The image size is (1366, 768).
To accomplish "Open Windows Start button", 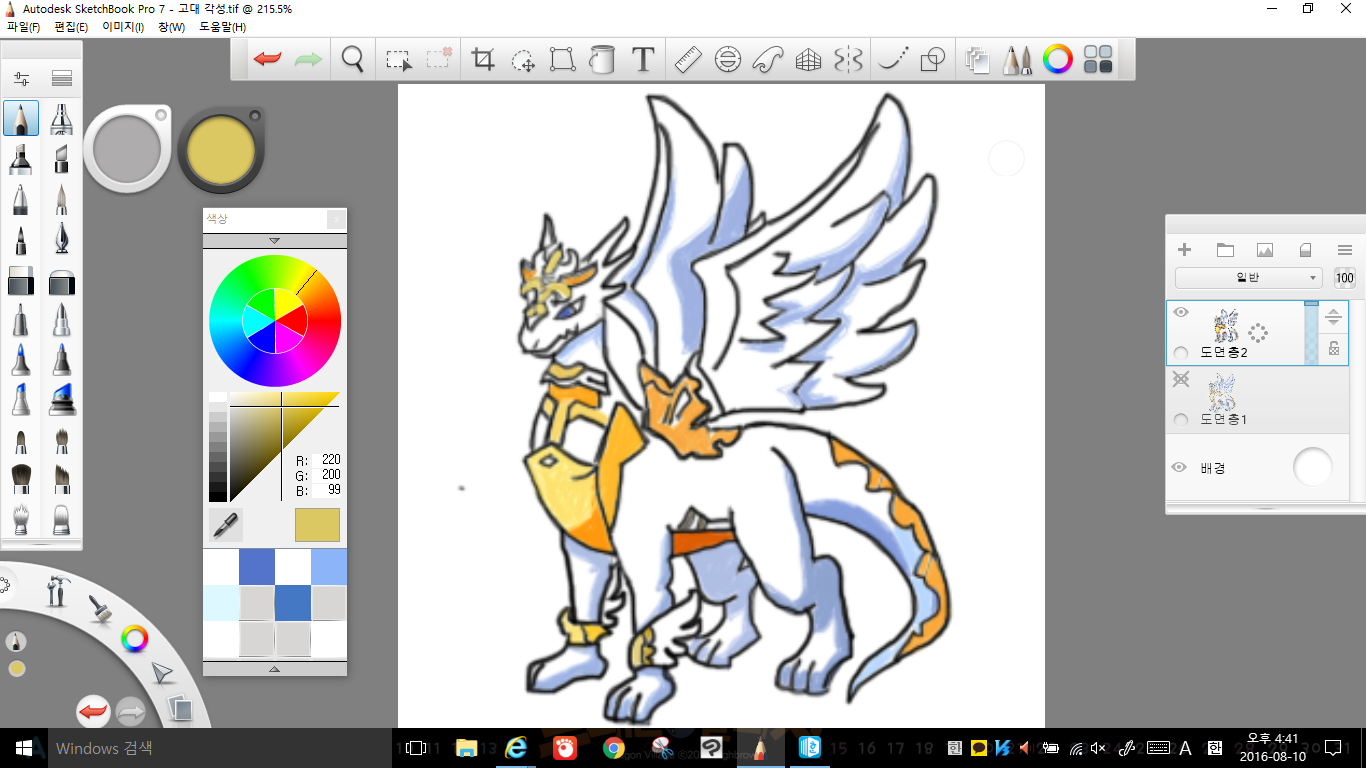I will pos(22,748).
